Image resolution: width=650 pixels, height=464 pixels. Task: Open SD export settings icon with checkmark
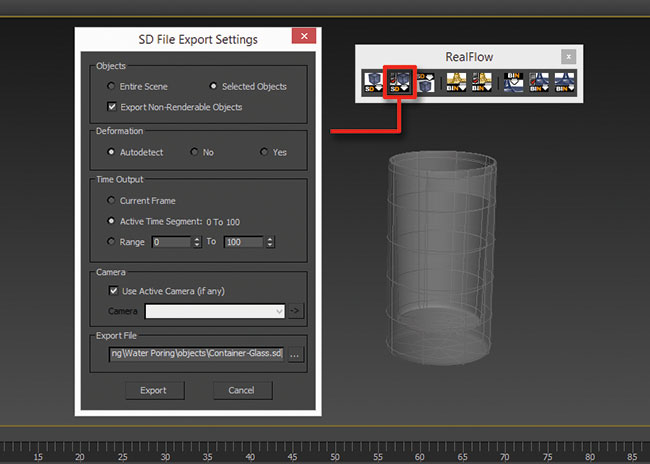400,82
